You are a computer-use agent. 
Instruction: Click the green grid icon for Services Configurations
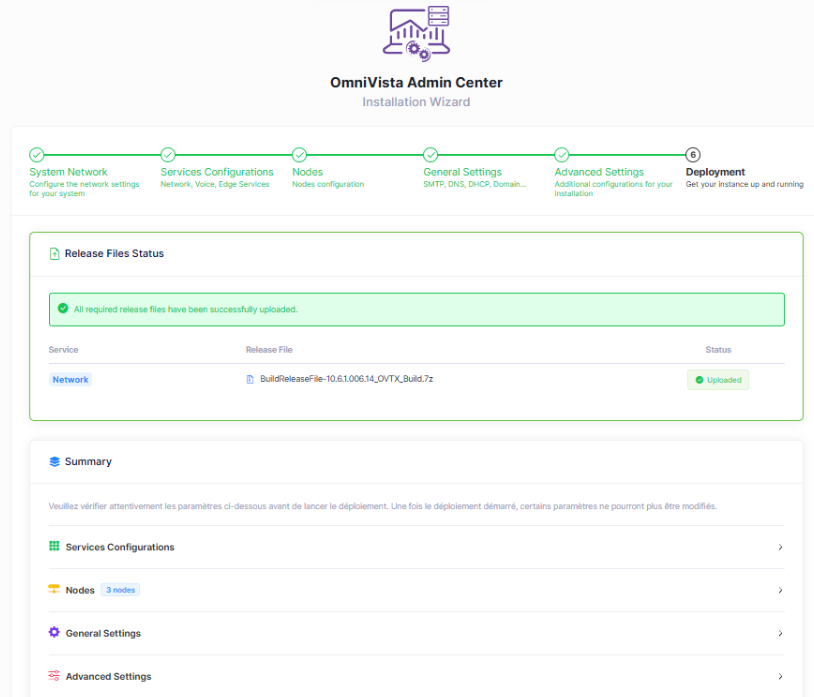click(x=54, y=546)
